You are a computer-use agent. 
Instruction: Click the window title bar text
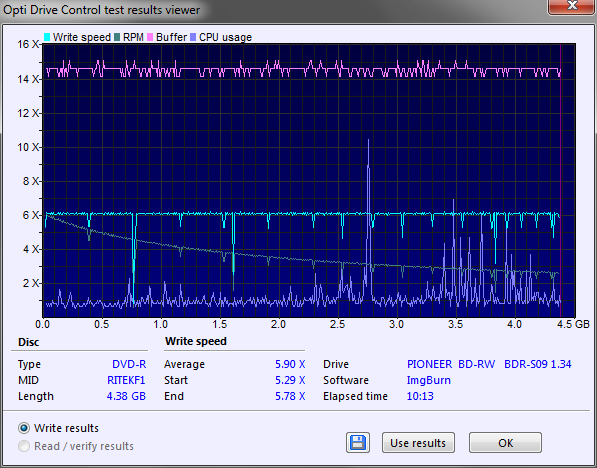(x=101, y=10)
